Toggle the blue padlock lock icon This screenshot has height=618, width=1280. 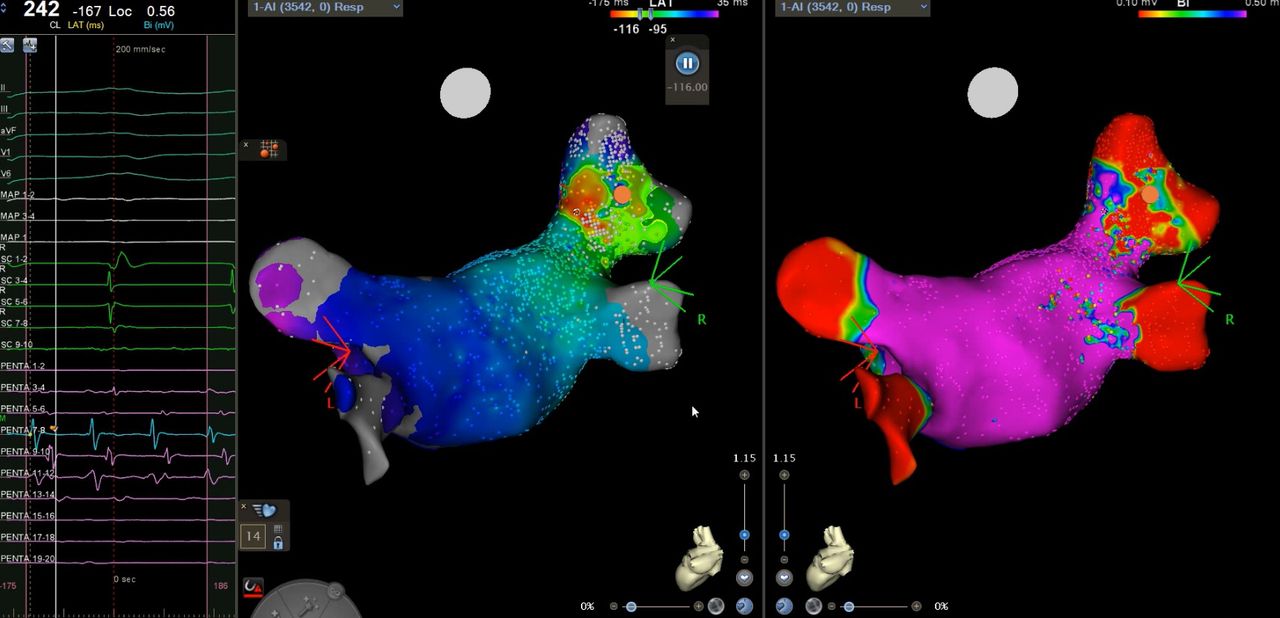coord(278,543)
